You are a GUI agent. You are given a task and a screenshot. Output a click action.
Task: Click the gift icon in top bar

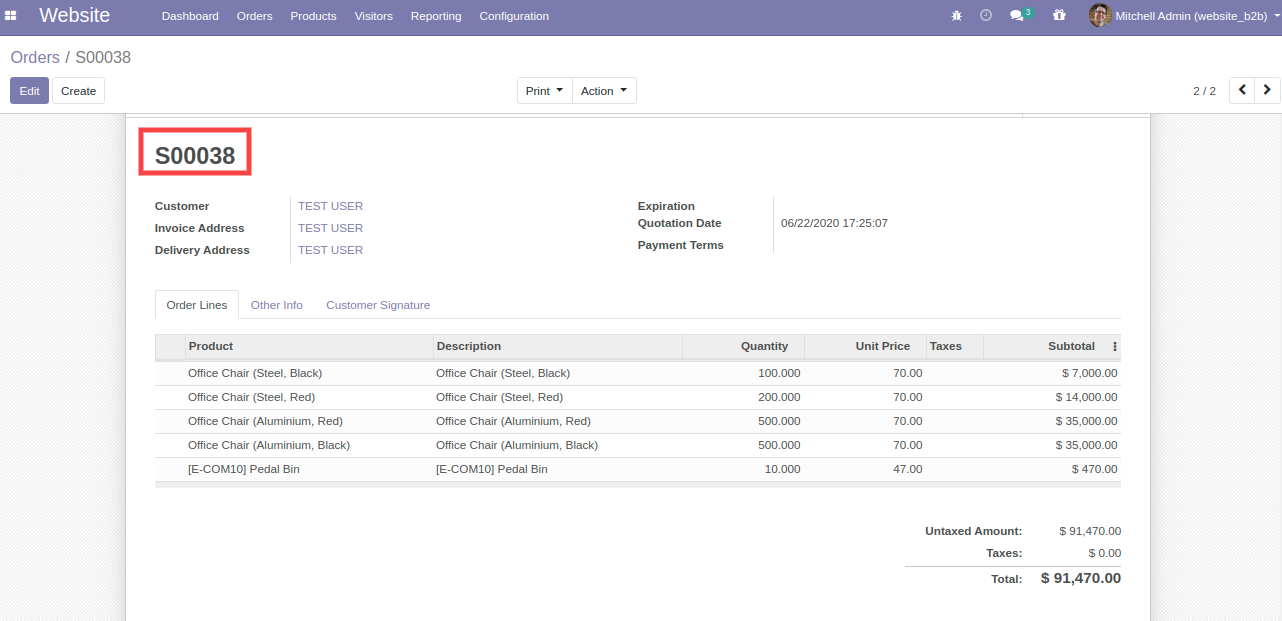click(1059, 16)
